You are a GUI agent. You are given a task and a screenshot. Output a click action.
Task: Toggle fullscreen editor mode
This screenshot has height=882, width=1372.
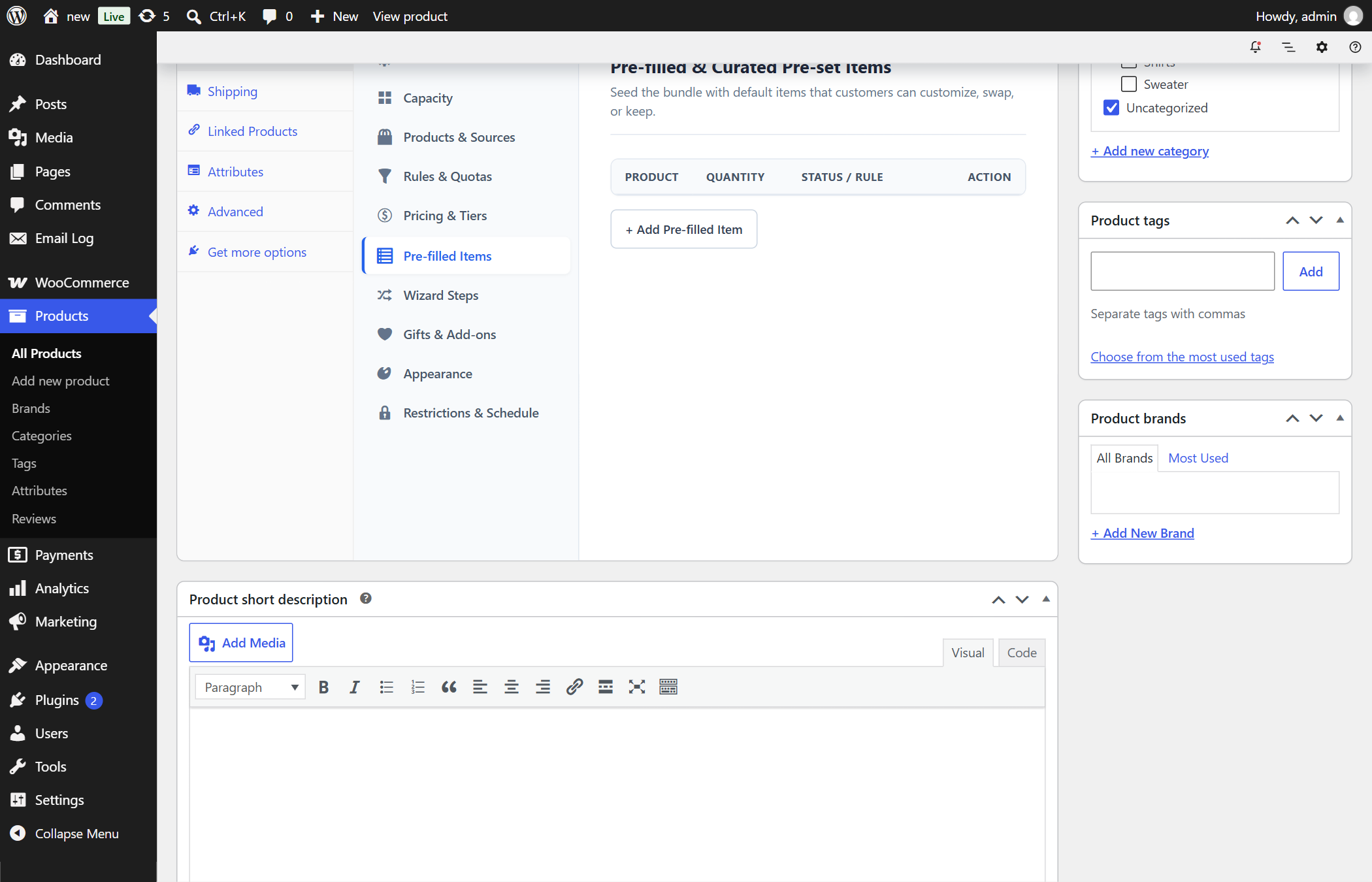(x=637, y=687)
